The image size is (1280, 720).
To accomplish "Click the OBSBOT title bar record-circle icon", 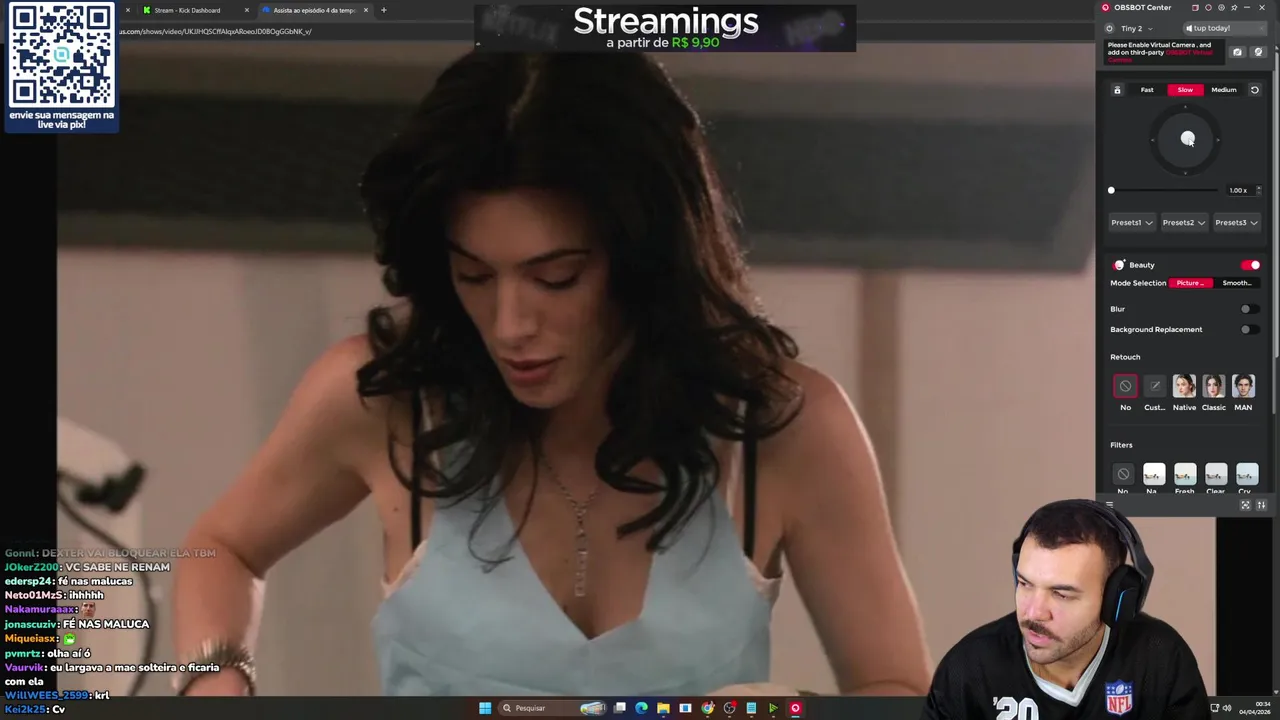I will click(x=1208, y=8).
